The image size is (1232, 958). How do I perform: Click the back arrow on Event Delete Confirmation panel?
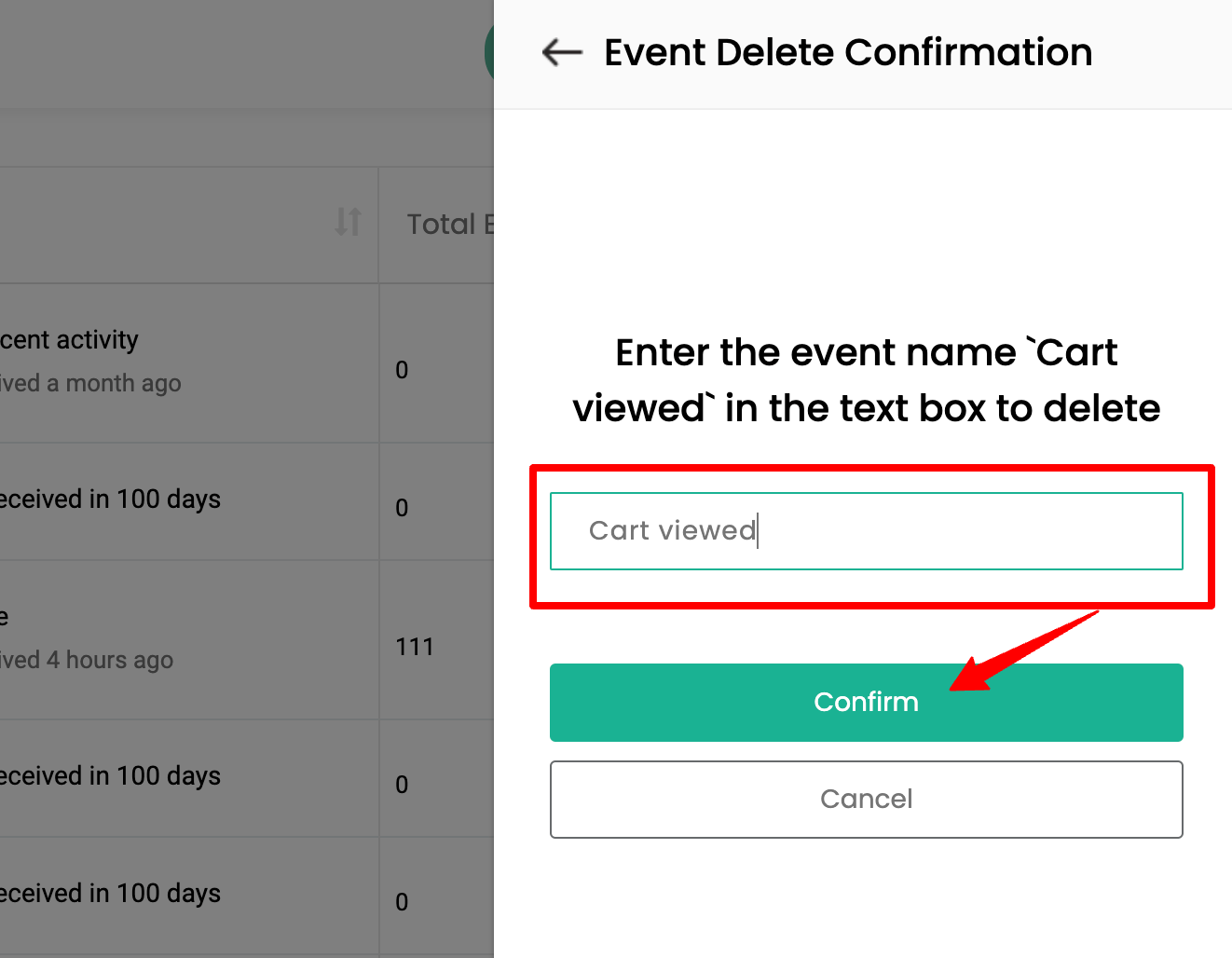tap(560, 53)
